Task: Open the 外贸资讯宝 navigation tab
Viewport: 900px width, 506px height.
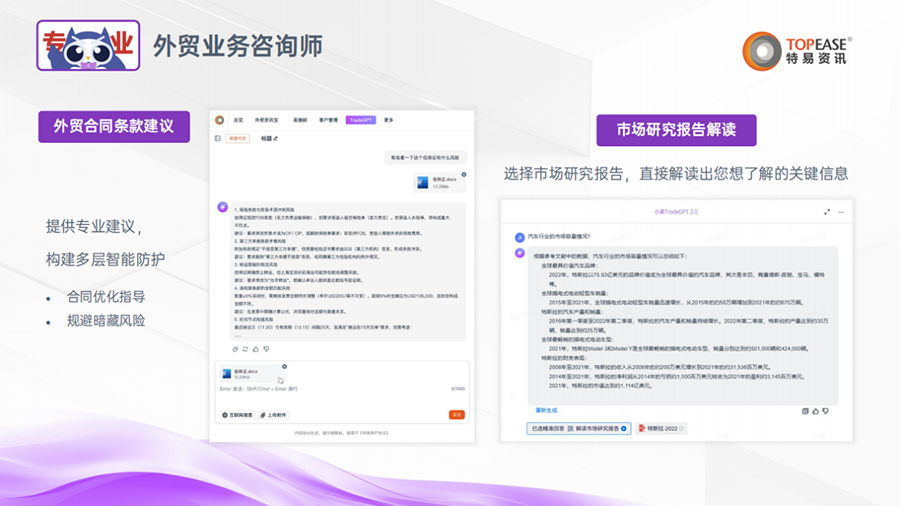Action: tap(266, 120)
